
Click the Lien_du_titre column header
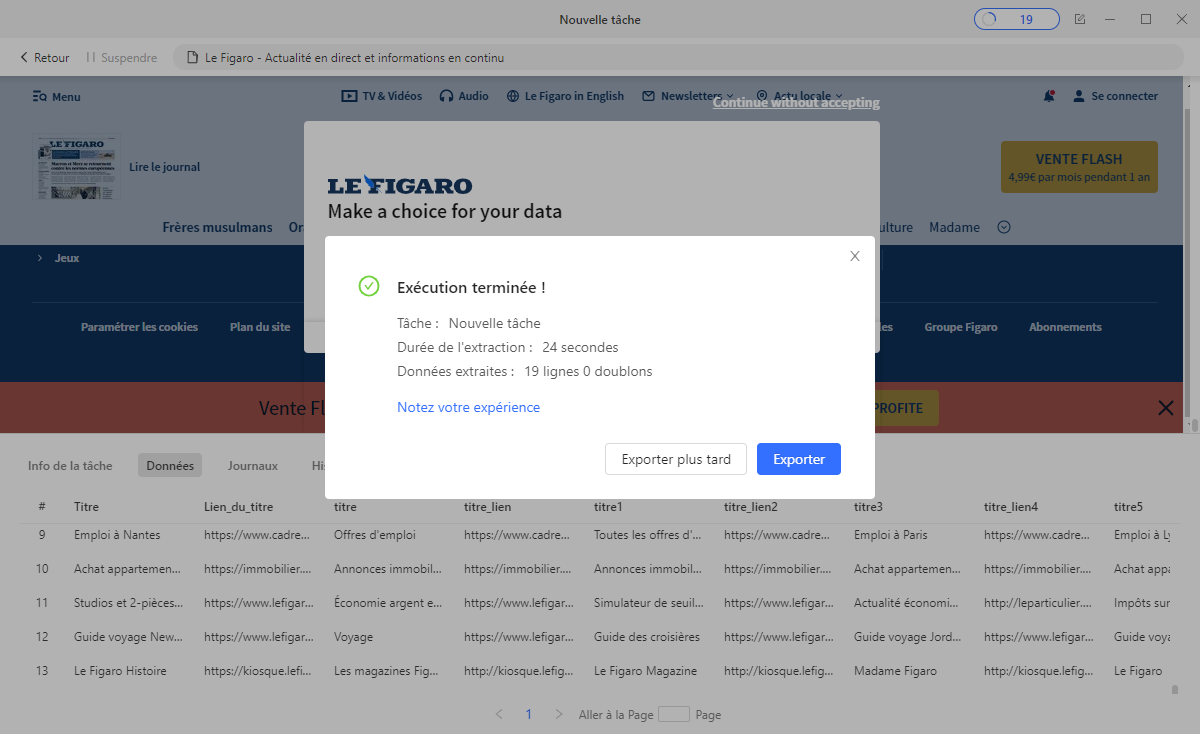[x=238, y=507]
